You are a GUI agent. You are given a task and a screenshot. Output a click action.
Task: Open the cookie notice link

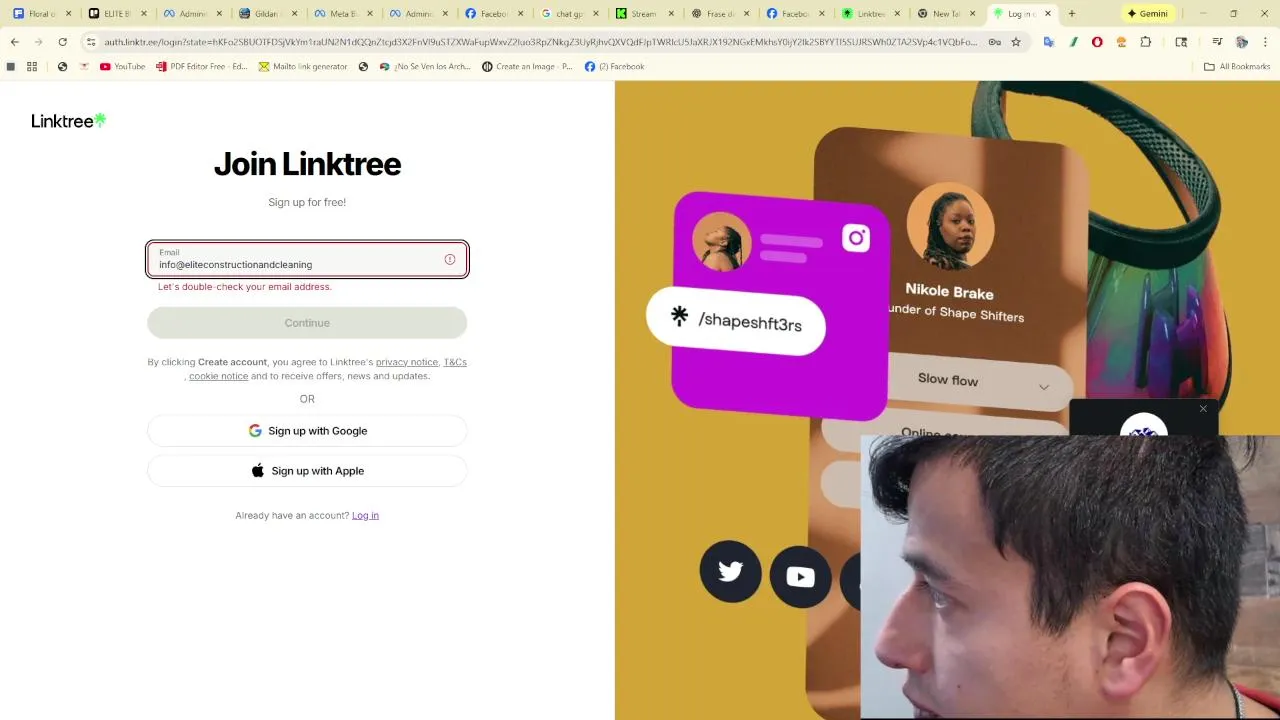pos(218,376)
